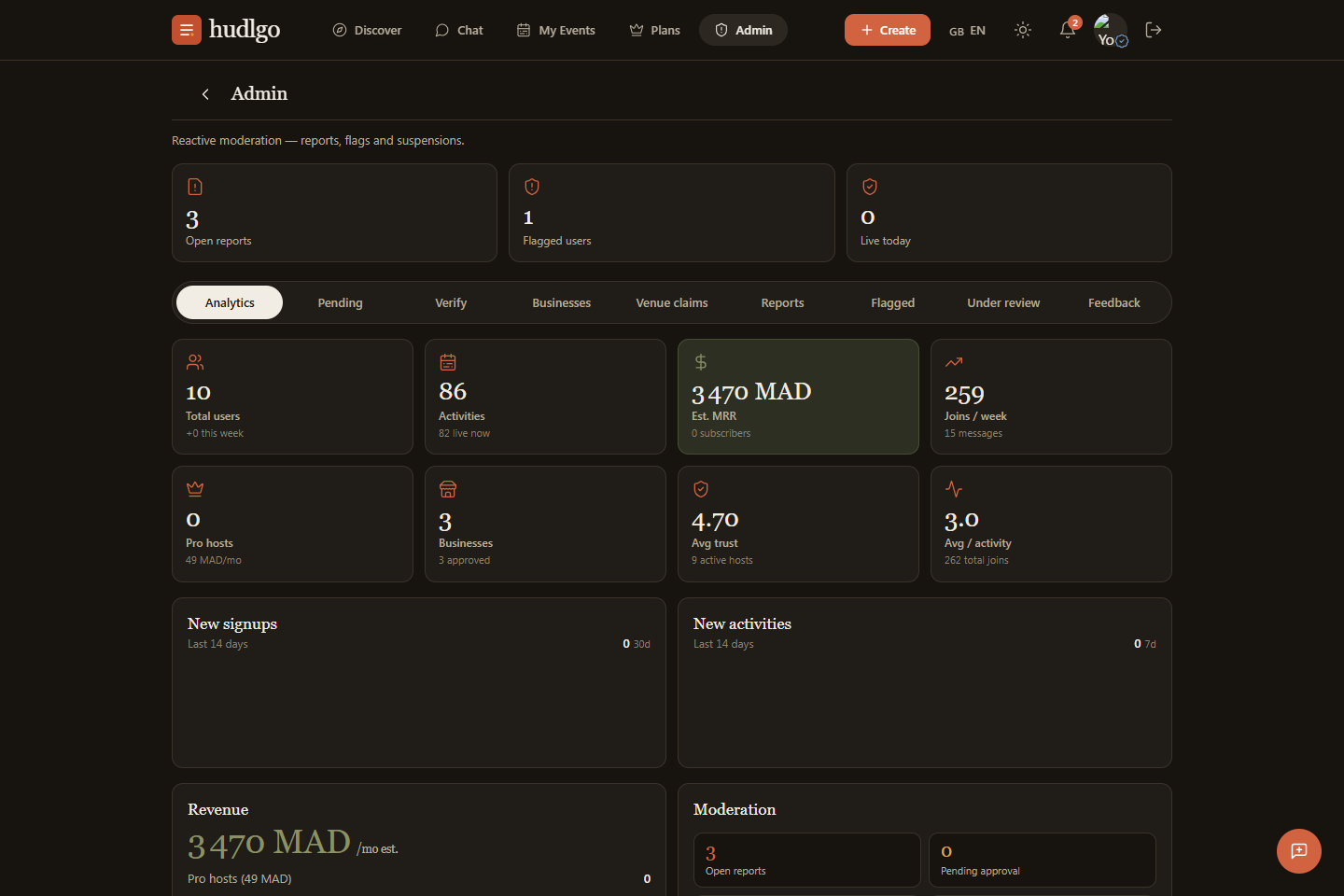The image size is (1344, 896).
Task: Open the Moderation Open reports tile
Action: [807, 860]
